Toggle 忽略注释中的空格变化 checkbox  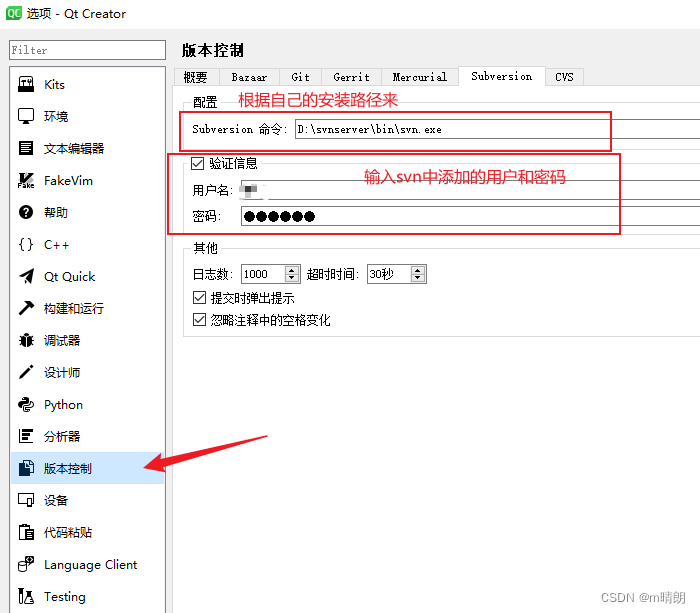[199, 320]
